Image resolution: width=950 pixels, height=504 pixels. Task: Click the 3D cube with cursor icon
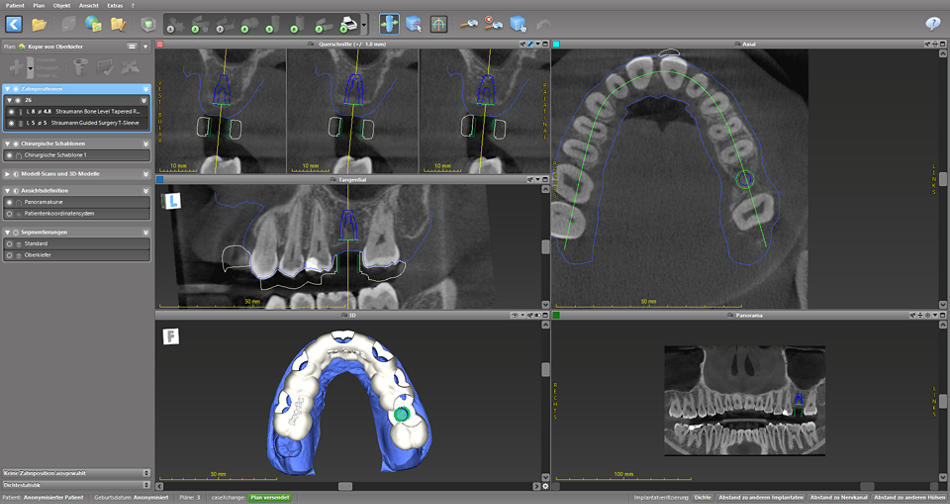(x=414, y=24)
